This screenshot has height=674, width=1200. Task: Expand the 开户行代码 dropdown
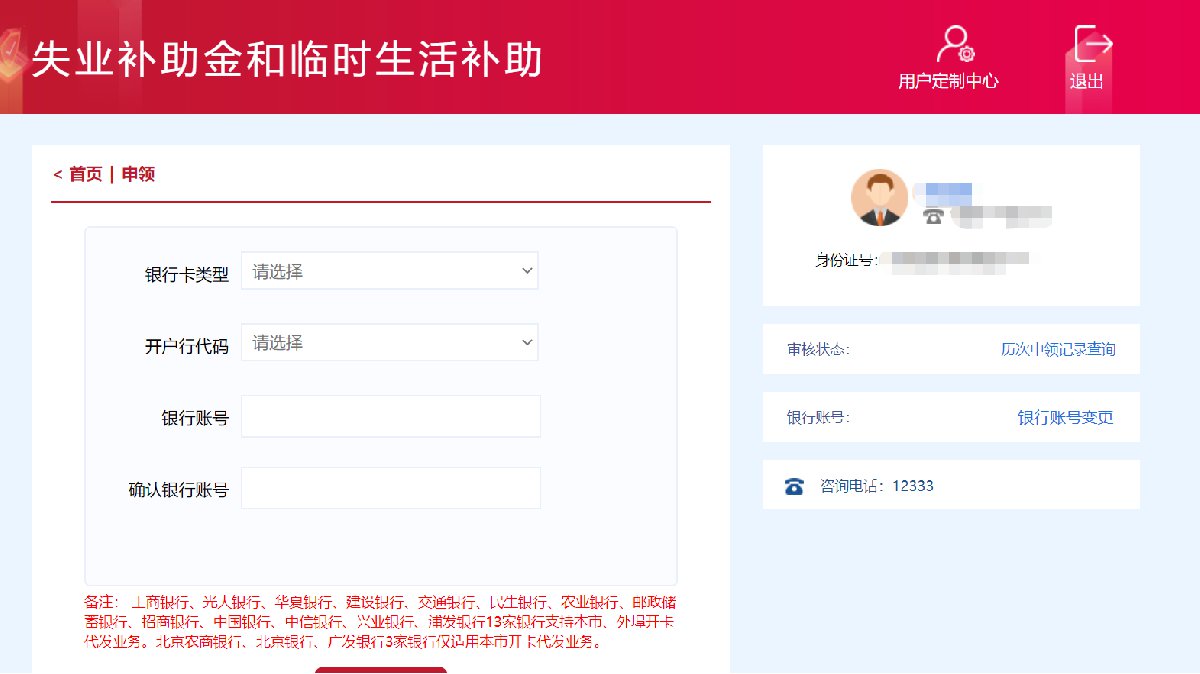389,343
